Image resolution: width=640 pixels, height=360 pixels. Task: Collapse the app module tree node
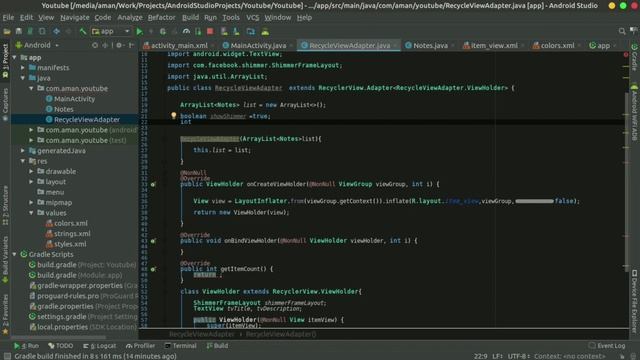(15, 58)
